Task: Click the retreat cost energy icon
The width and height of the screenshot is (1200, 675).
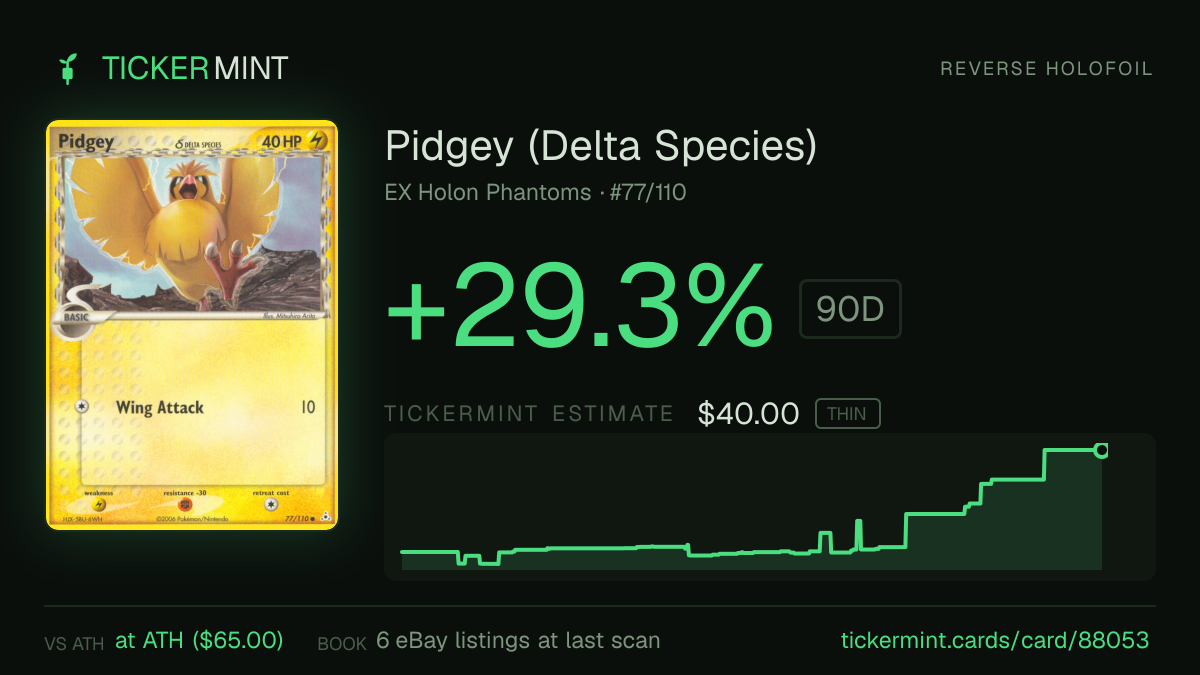Action: point(270,505)
